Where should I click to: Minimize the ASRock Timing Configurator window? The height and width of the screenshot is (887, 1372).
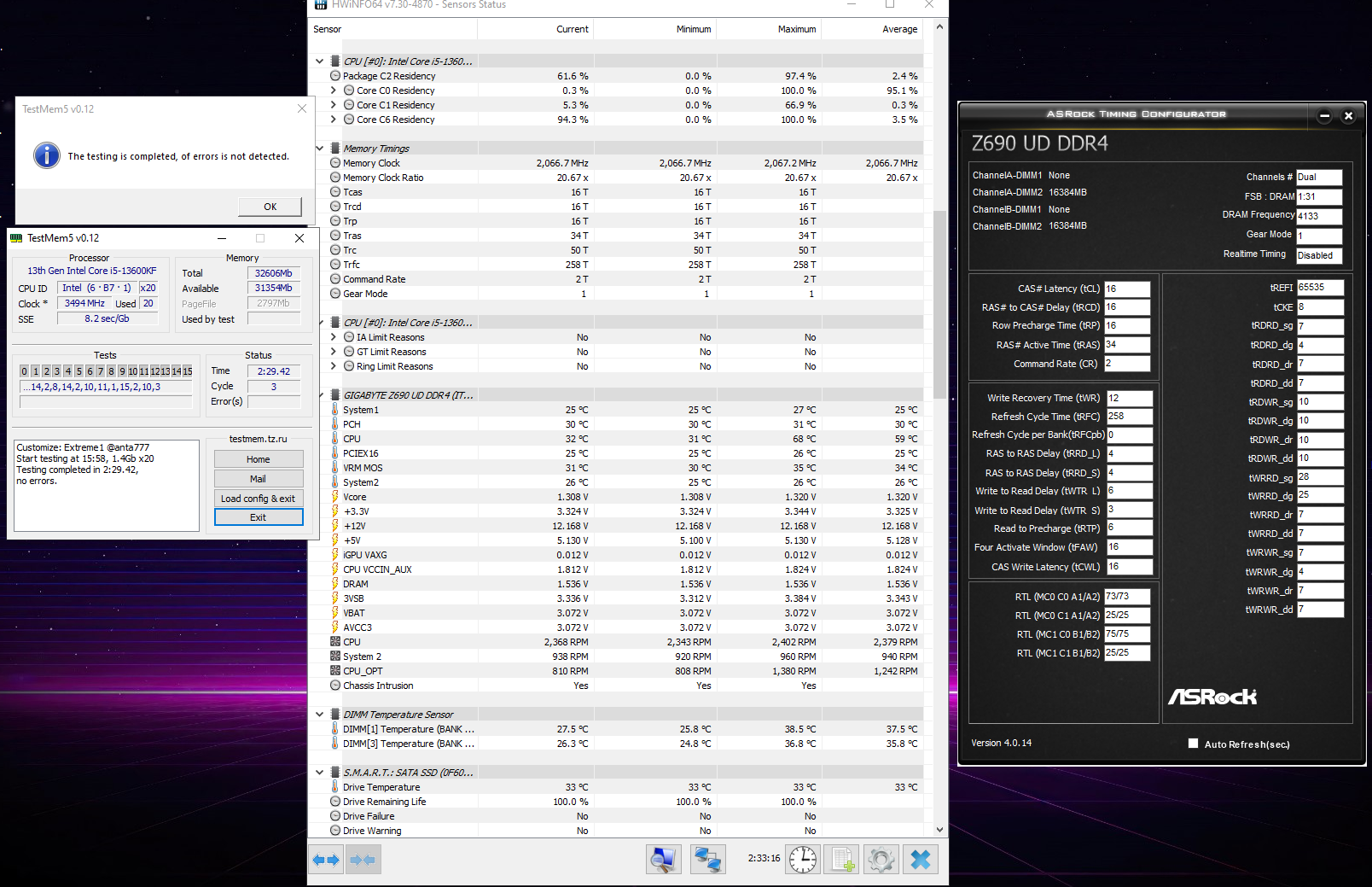[1324, 115]
